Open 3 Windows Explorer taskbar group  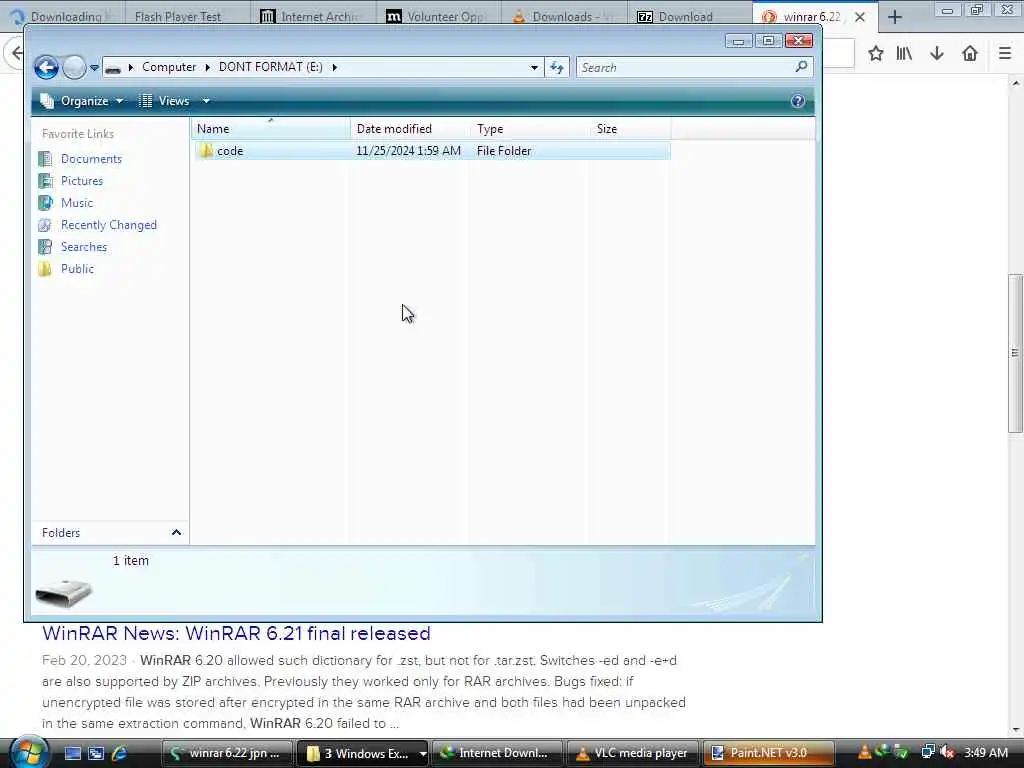pos(357,754)
